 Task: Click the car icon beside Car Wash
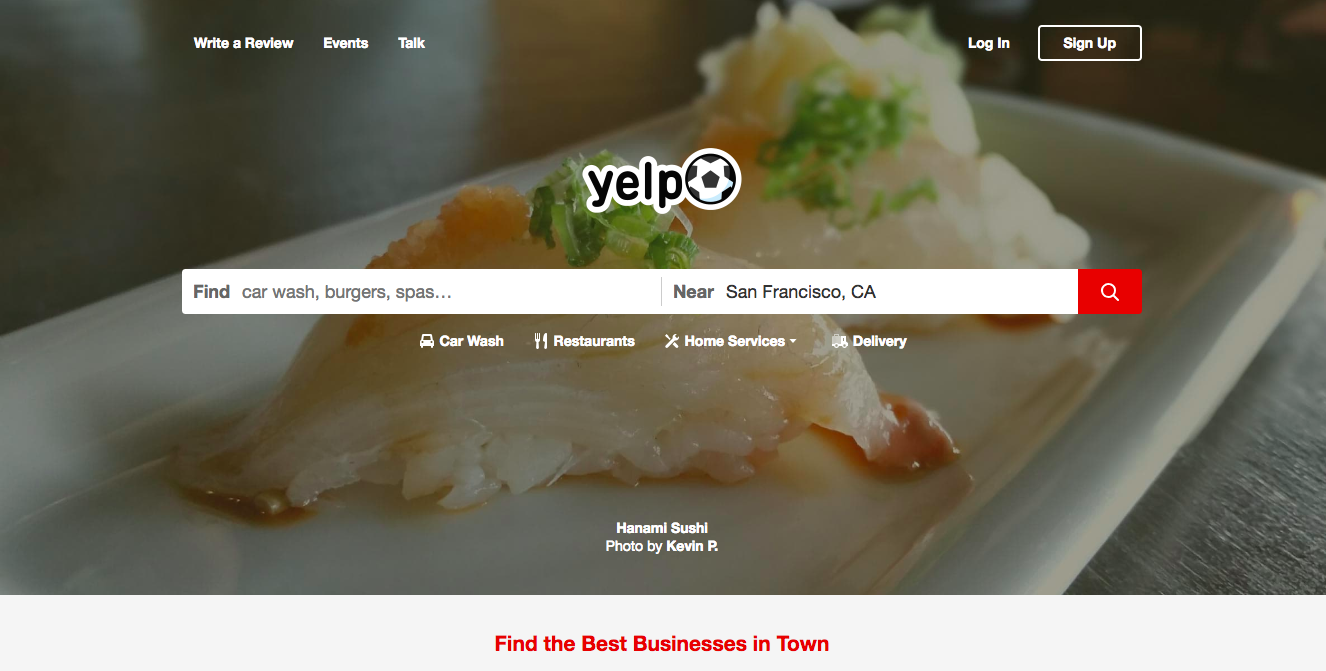tap(427, 341)
